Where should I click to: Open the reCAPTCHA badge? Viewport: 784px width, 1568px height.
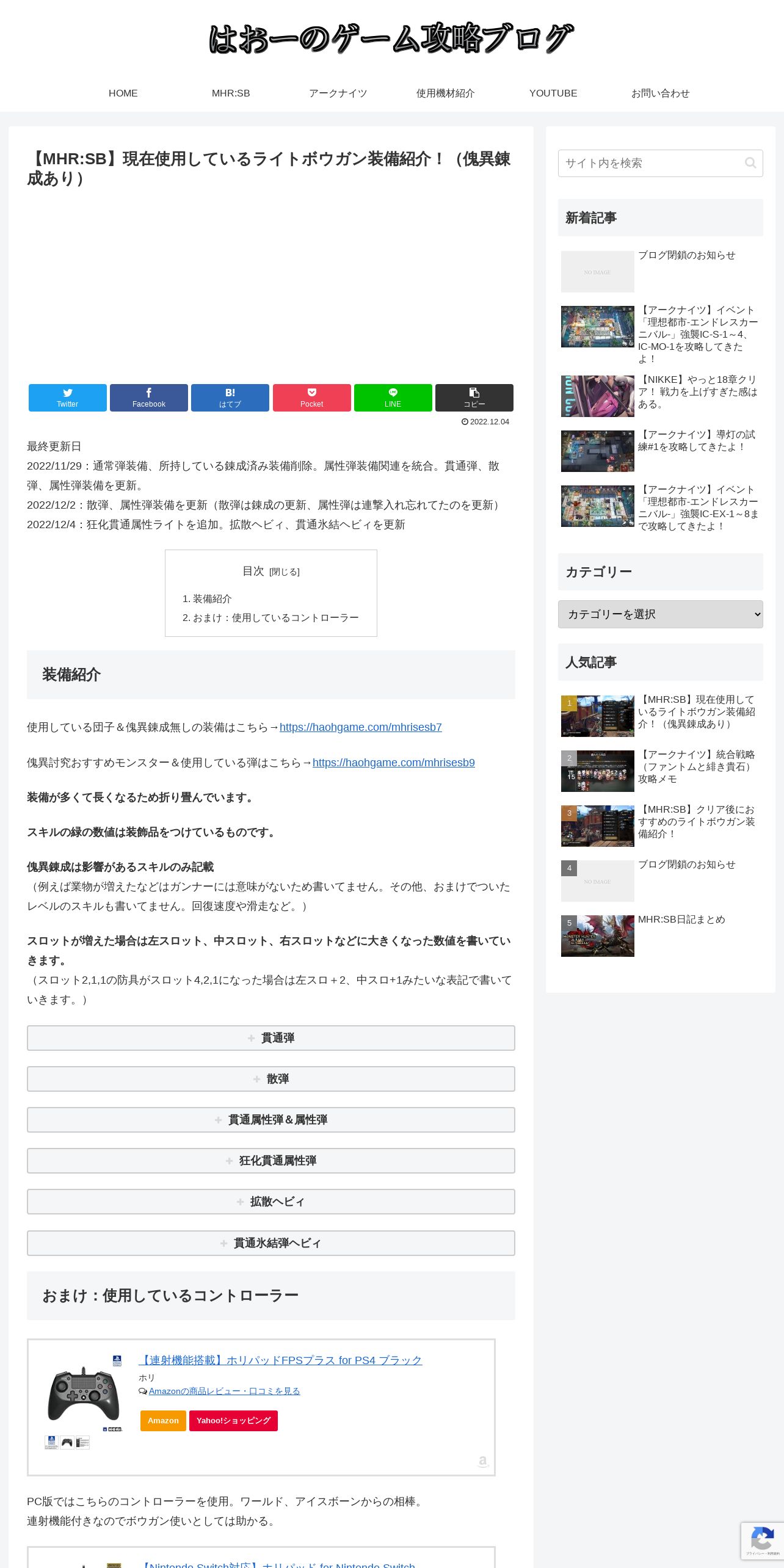tap(762, 1541)
